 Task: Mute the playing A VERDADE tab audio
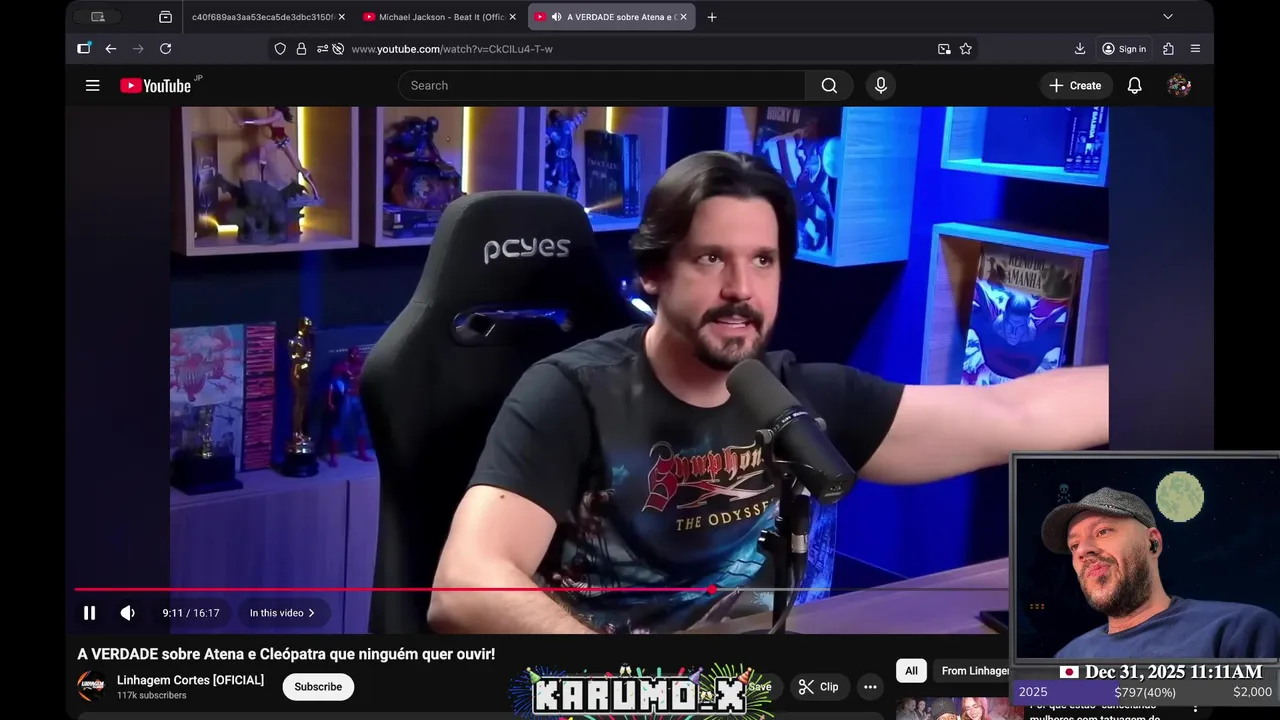pyautogui.click(x=556, y=17)
